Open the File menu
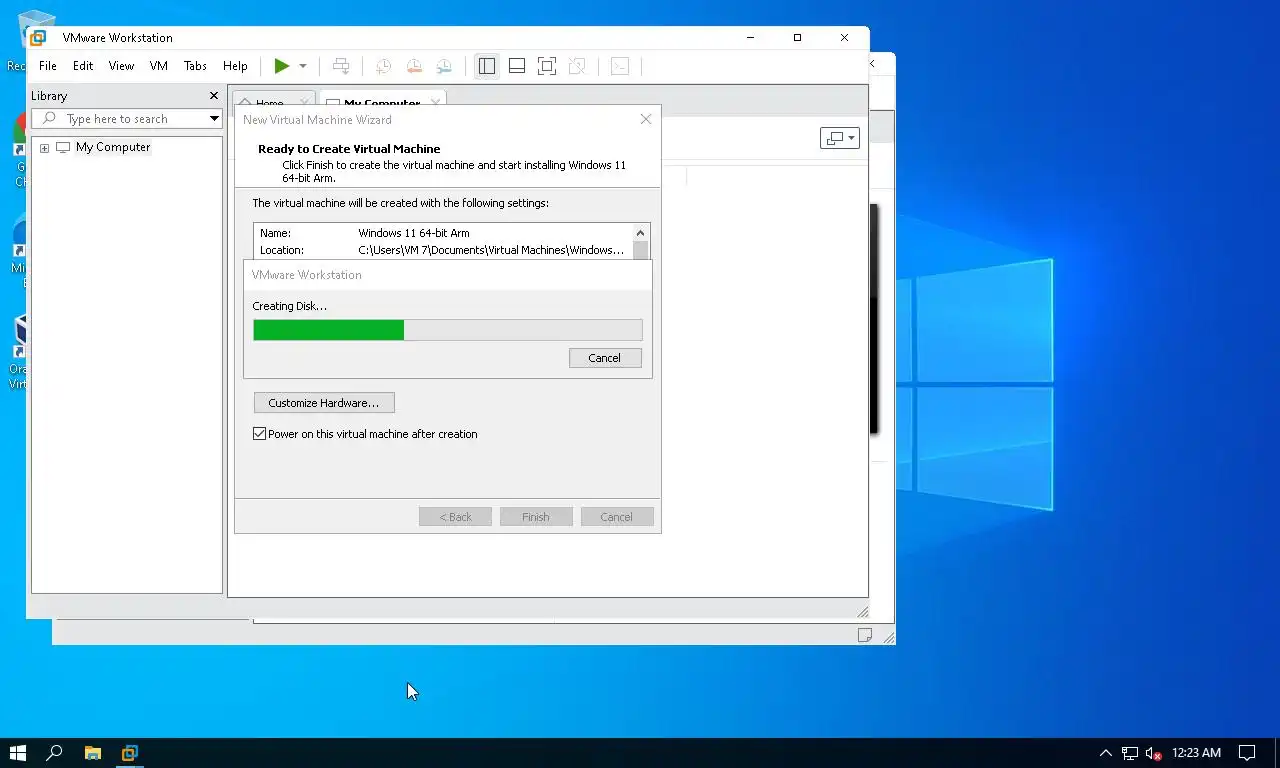Image resolution: width=1280 pixels, height=768 pixels. pyautogui.click(x=48, y=66)
